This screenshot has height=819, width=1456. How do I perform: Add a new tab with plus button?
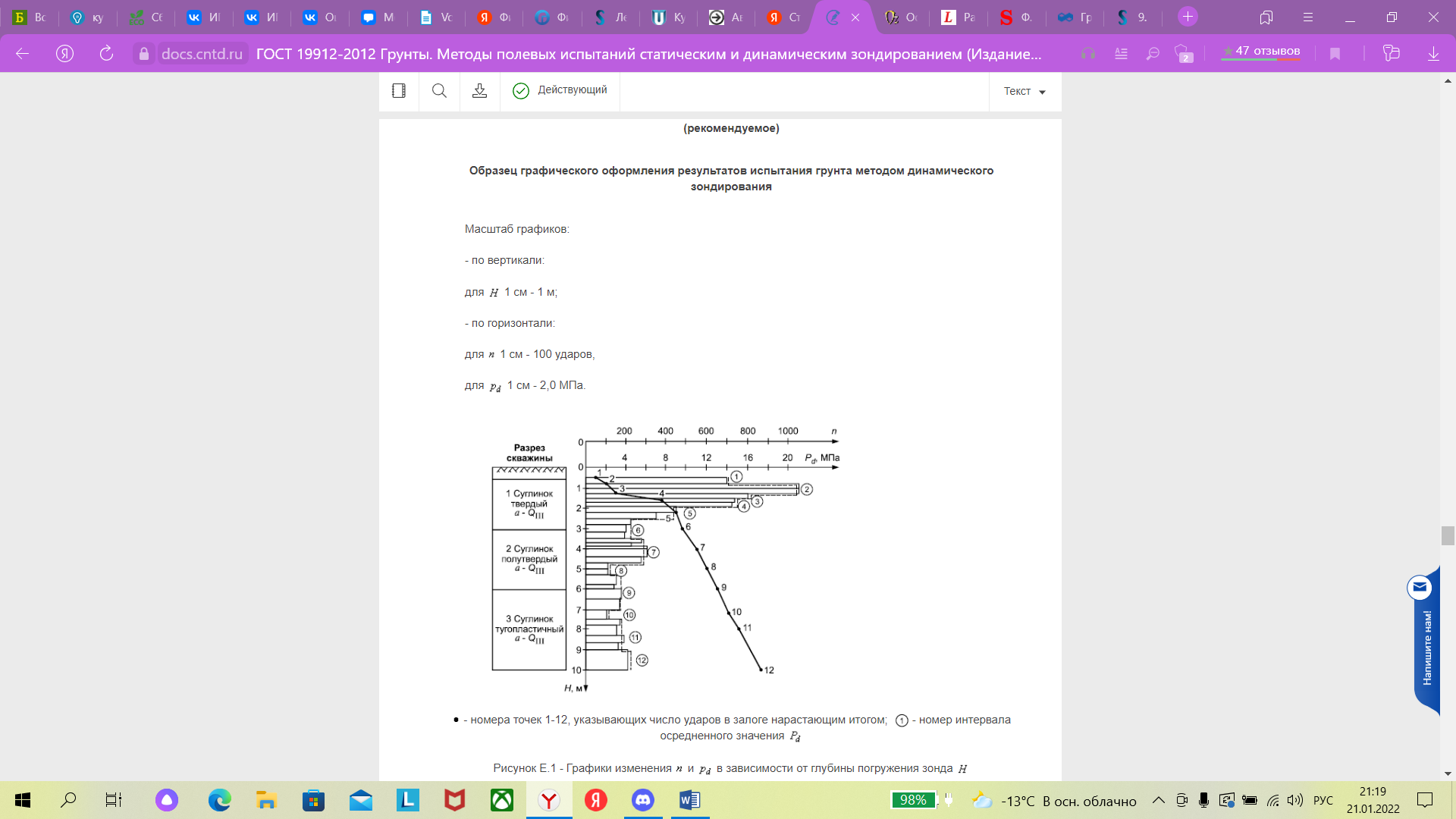point(1188,17)
